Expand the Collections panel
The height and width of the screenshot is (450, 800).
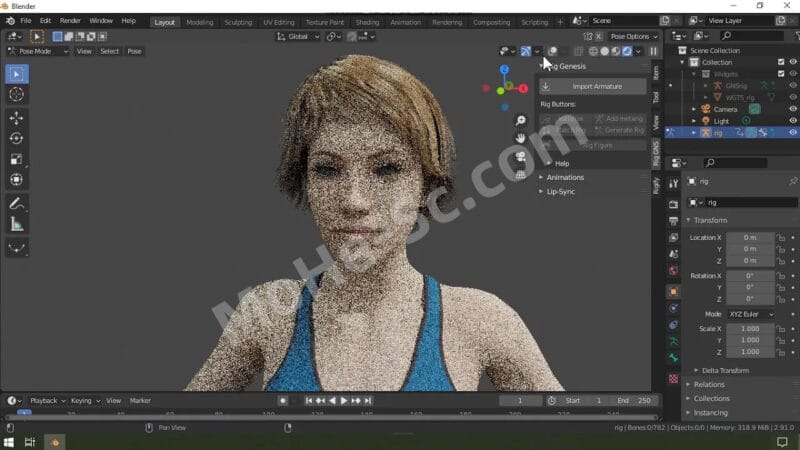click(711, 398)
